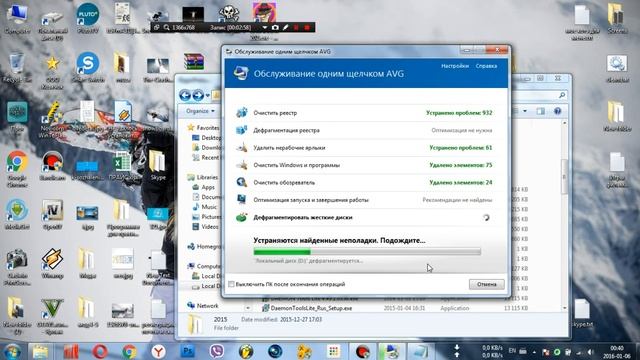The width and height of the screenshot is (640, 360).
Task: Click the green disk icon beside Дефрагментировать жесткие диски
Action: (242, 217)
